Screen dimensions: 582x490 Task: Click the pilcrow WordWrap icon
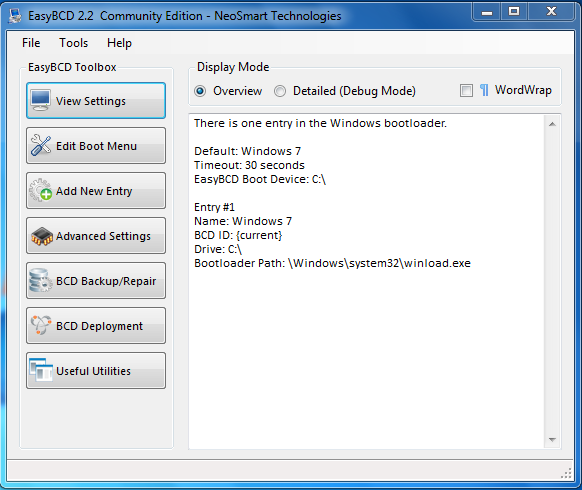pyautogui.click(x=484, y=90)
